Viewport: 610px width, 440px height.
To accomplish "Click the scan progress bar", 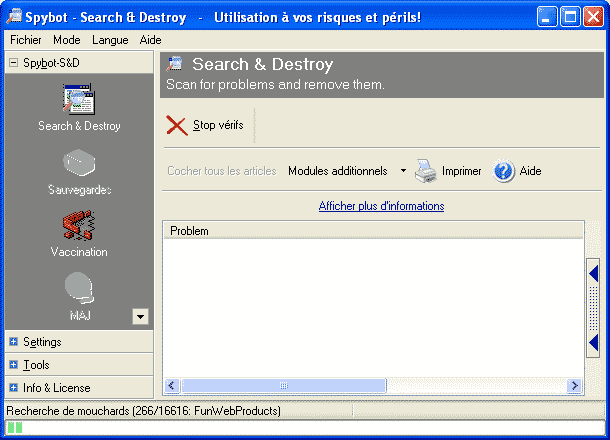I will (305, 428).
